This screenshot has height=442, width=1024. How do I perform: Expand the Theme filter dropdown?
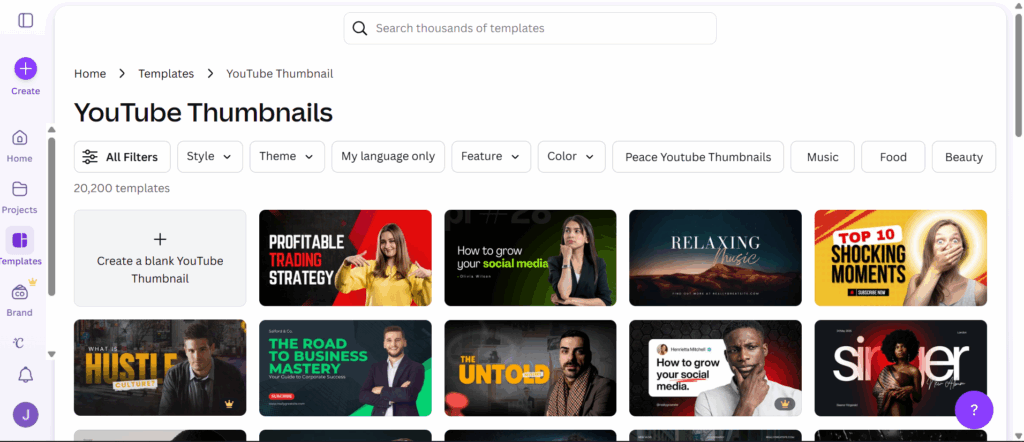(x=287, y=157)
